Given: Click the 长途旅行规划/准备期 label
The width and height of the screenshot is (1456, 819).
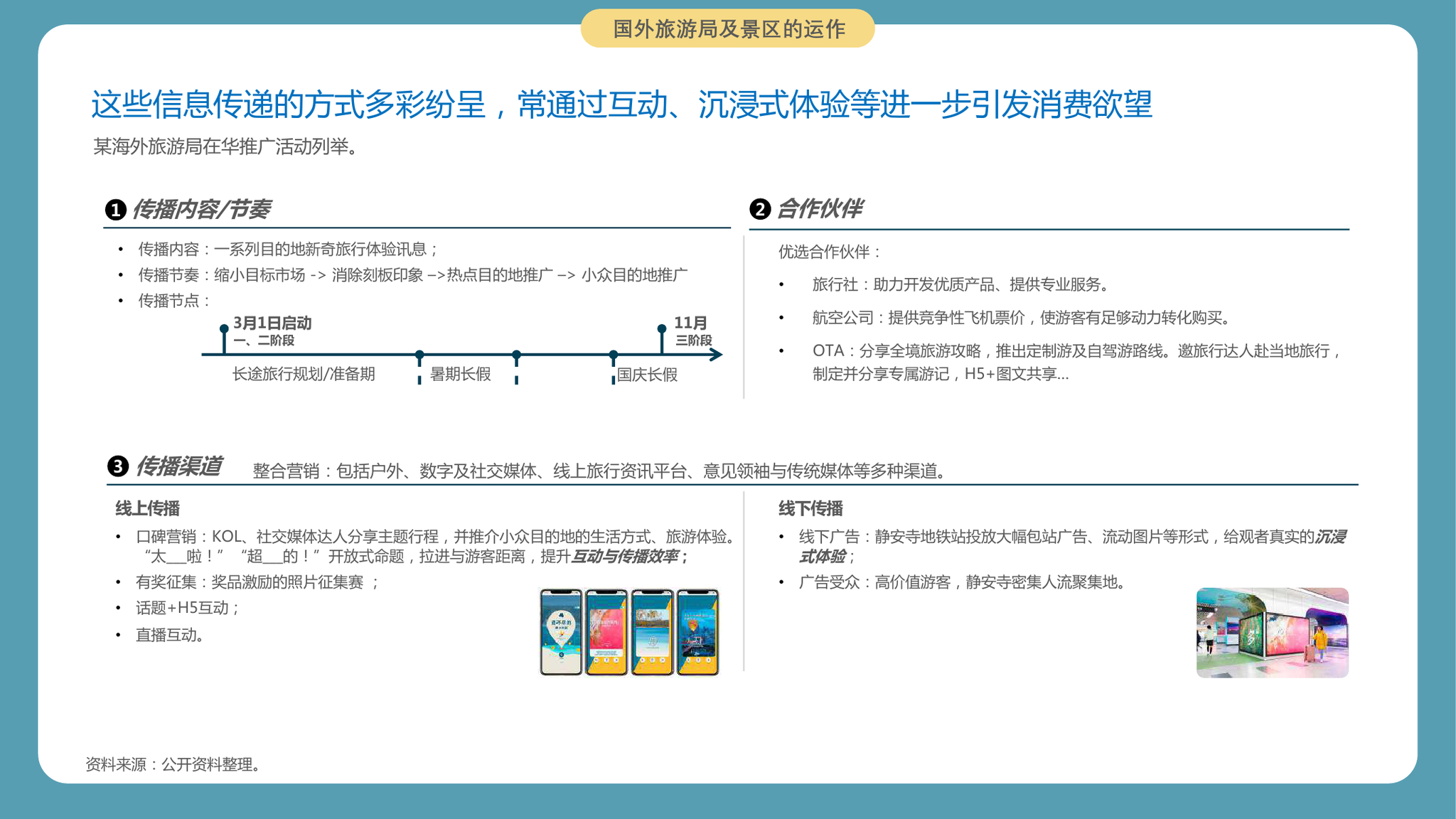Looking at the screenshot, I should [x=304, y=374].
